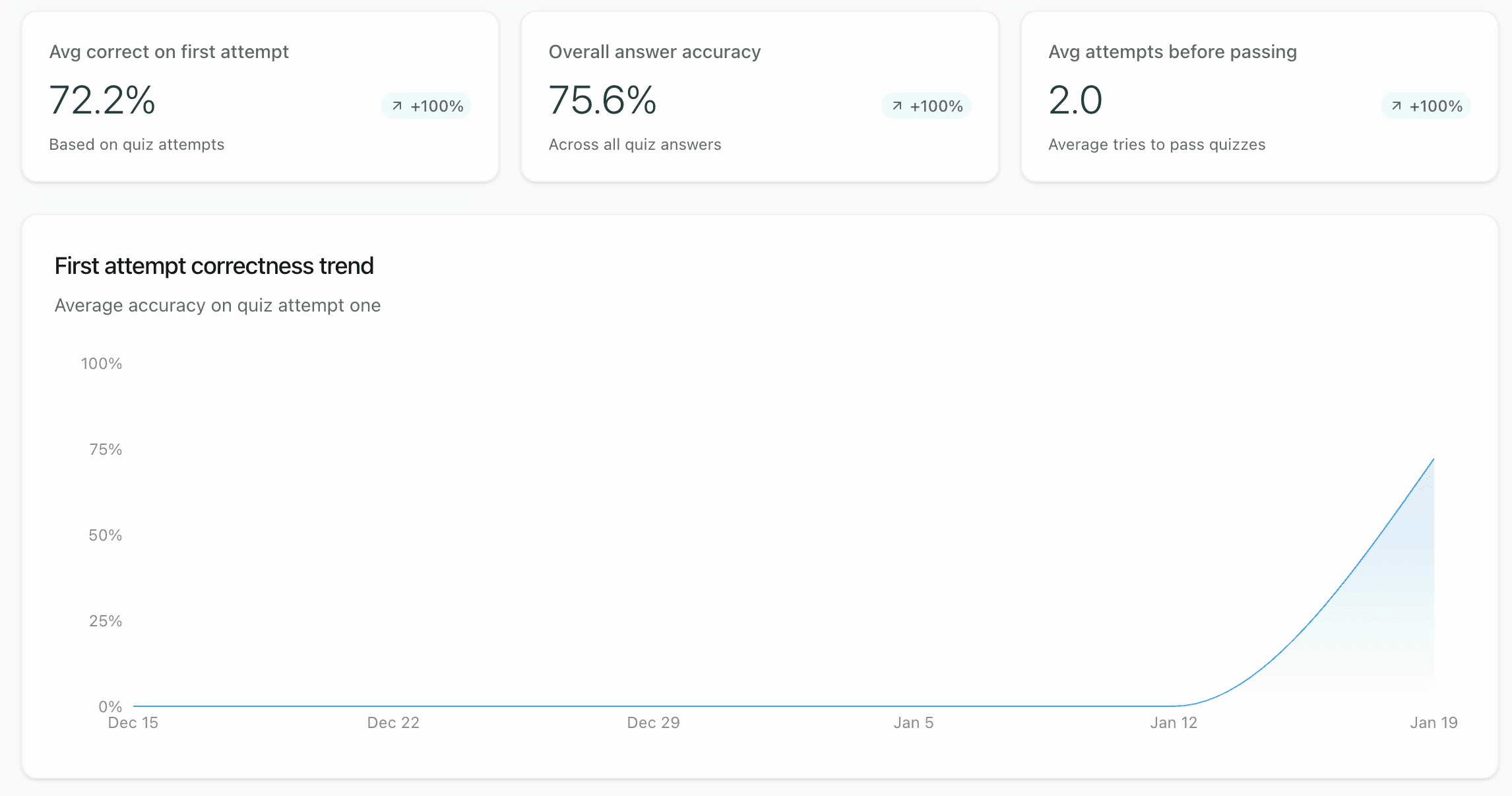This screenshot has height=796, width=1512.
Task: Click trend arrow icon in attempts before passing card
Action: point(1396,106)
